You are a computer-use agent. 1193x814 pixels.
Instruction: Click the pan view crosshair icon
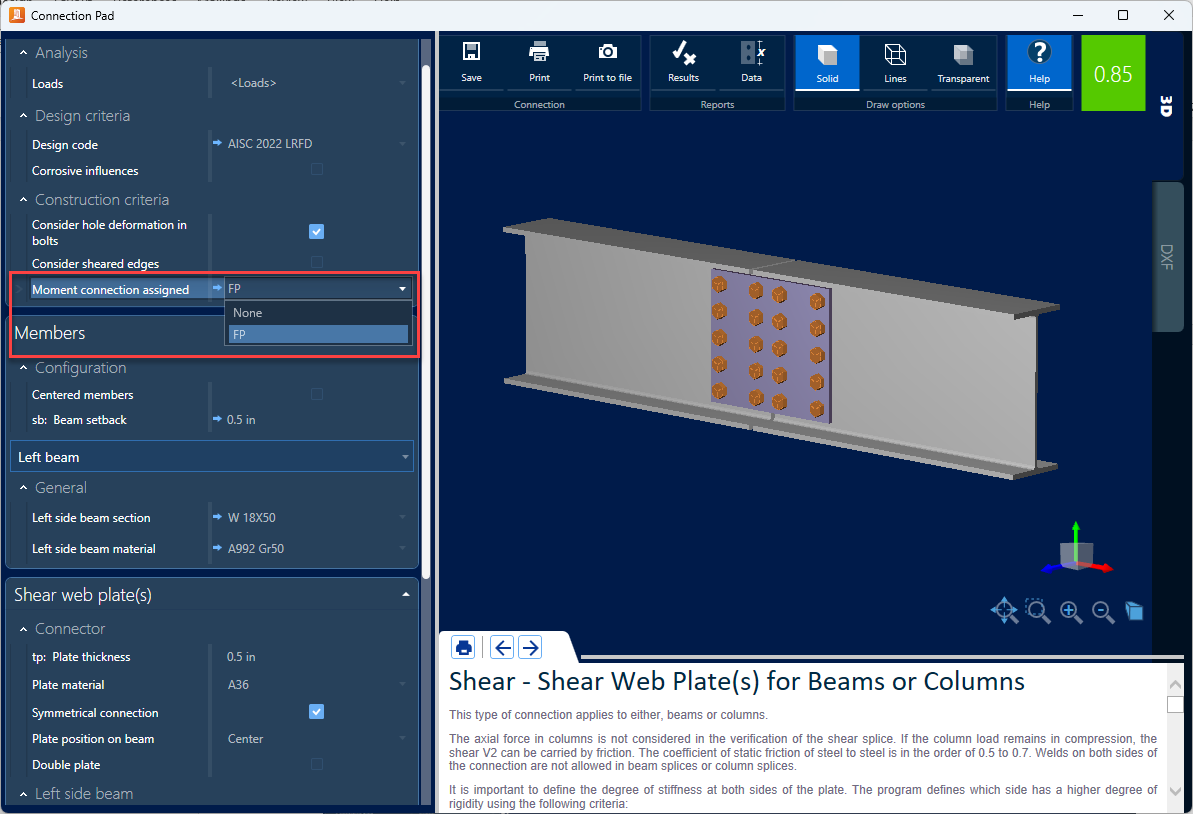pyautogui.click(x=1004, y=610)
